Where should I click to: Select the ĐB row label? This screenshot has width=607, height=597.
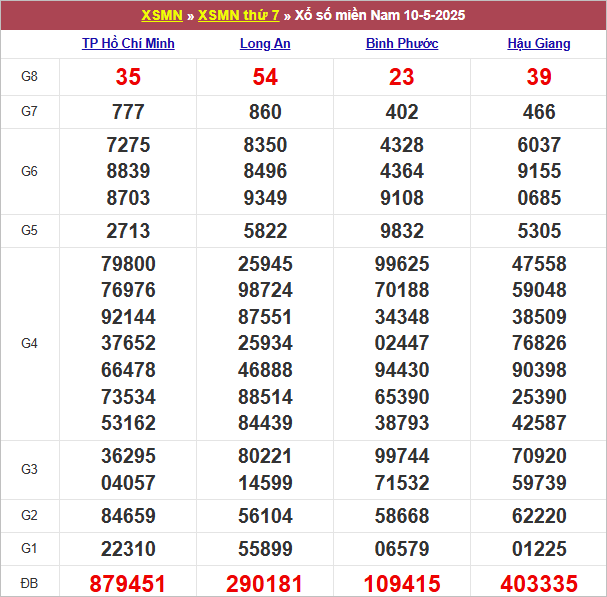point(29,583)
